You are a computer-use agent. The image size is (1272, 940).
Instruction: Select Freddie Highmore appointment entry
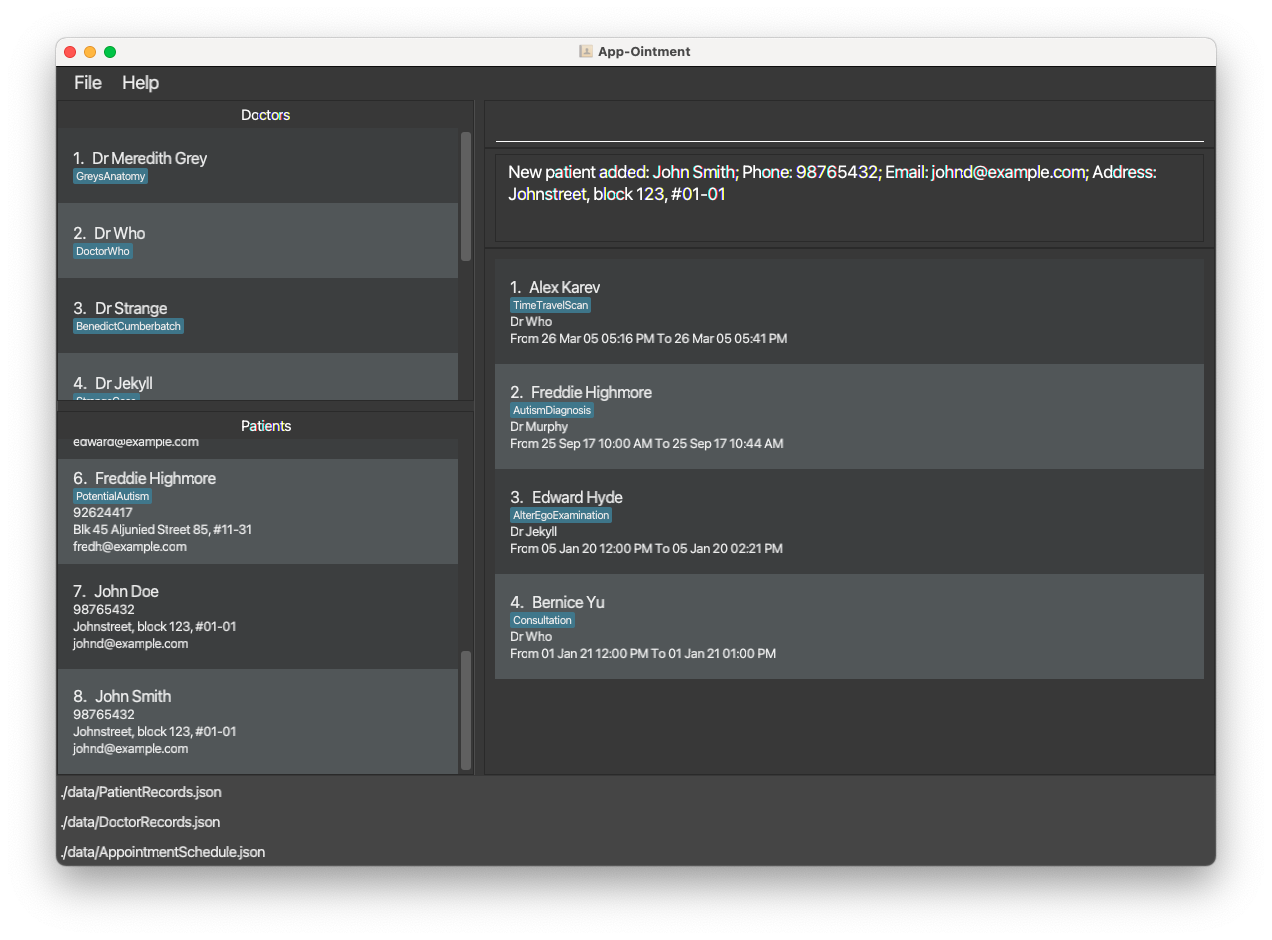click(849, 416)
